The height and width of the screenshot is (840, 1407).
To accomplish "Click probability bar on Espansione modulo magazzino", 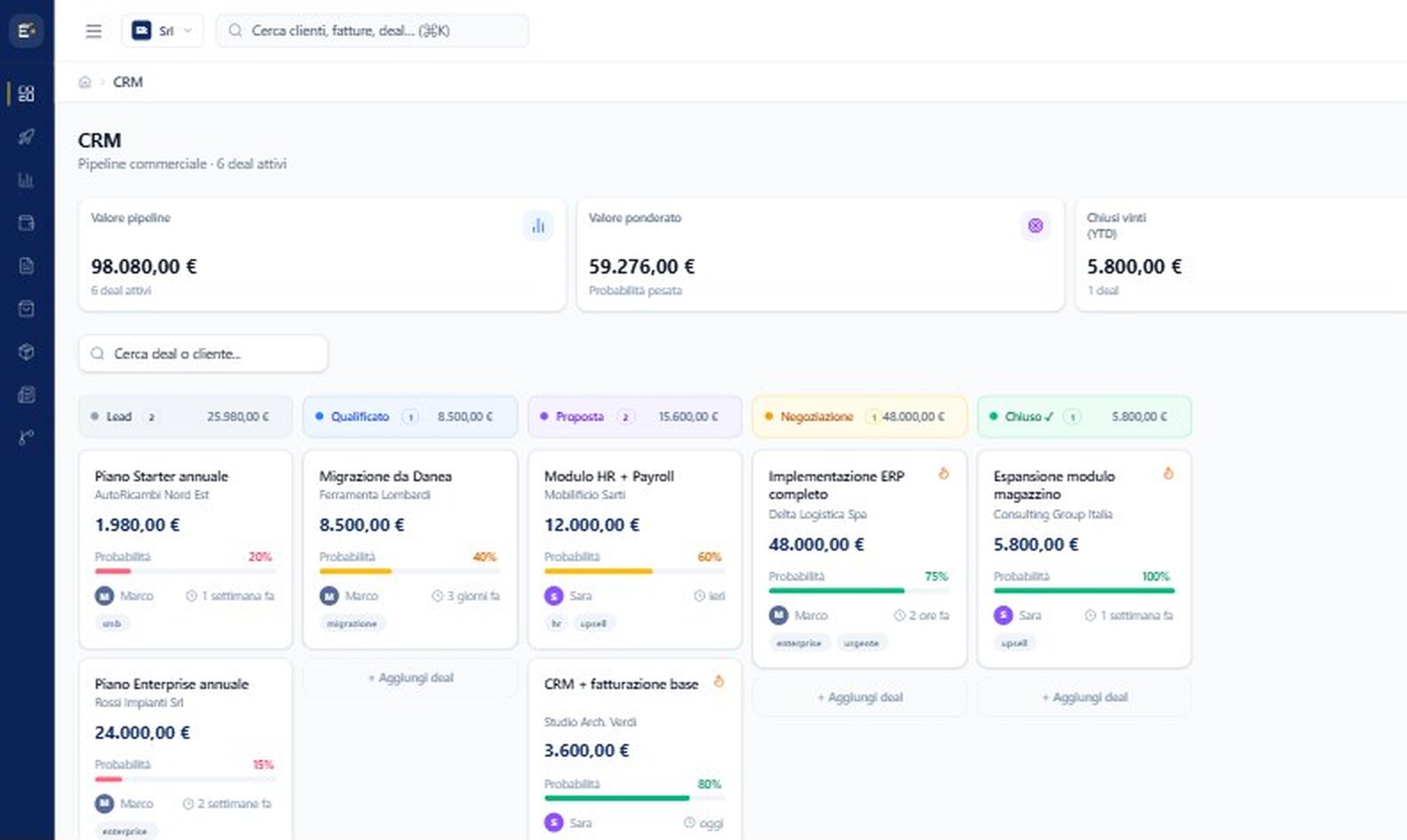I will 1084,590.
